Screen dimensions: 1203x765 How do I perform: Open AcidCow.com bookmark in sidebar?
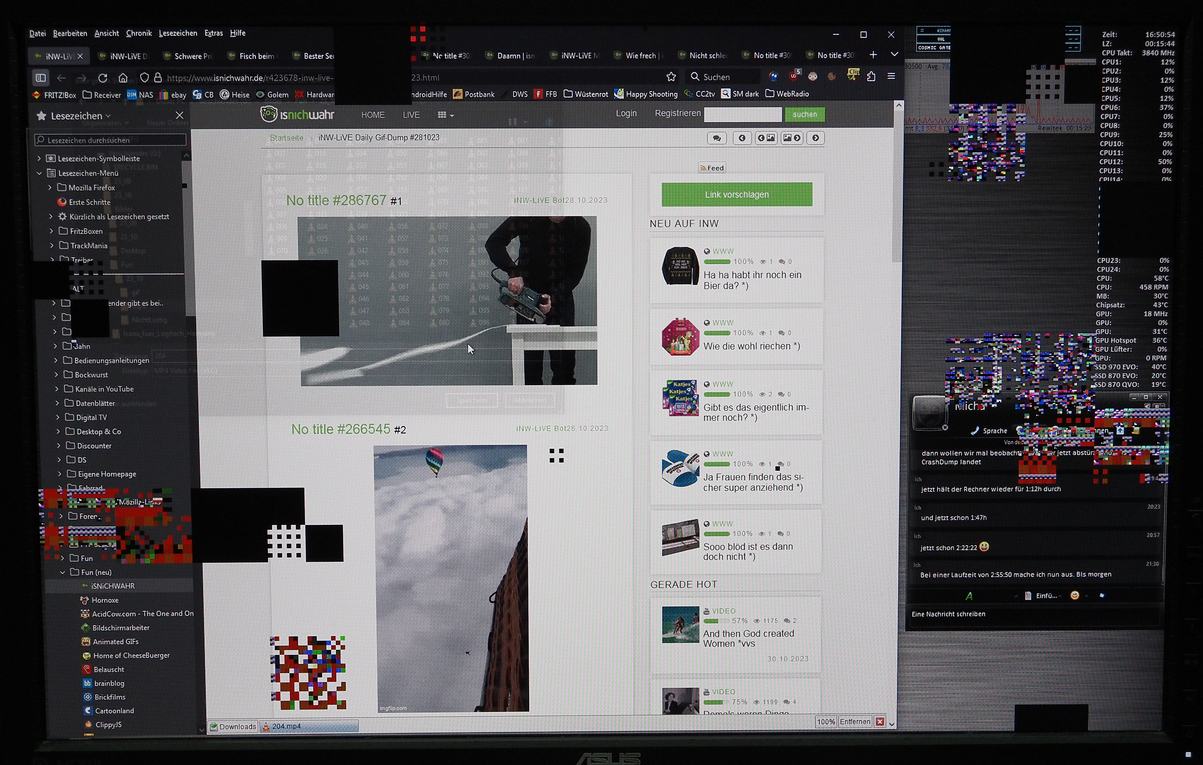point(137,614)
